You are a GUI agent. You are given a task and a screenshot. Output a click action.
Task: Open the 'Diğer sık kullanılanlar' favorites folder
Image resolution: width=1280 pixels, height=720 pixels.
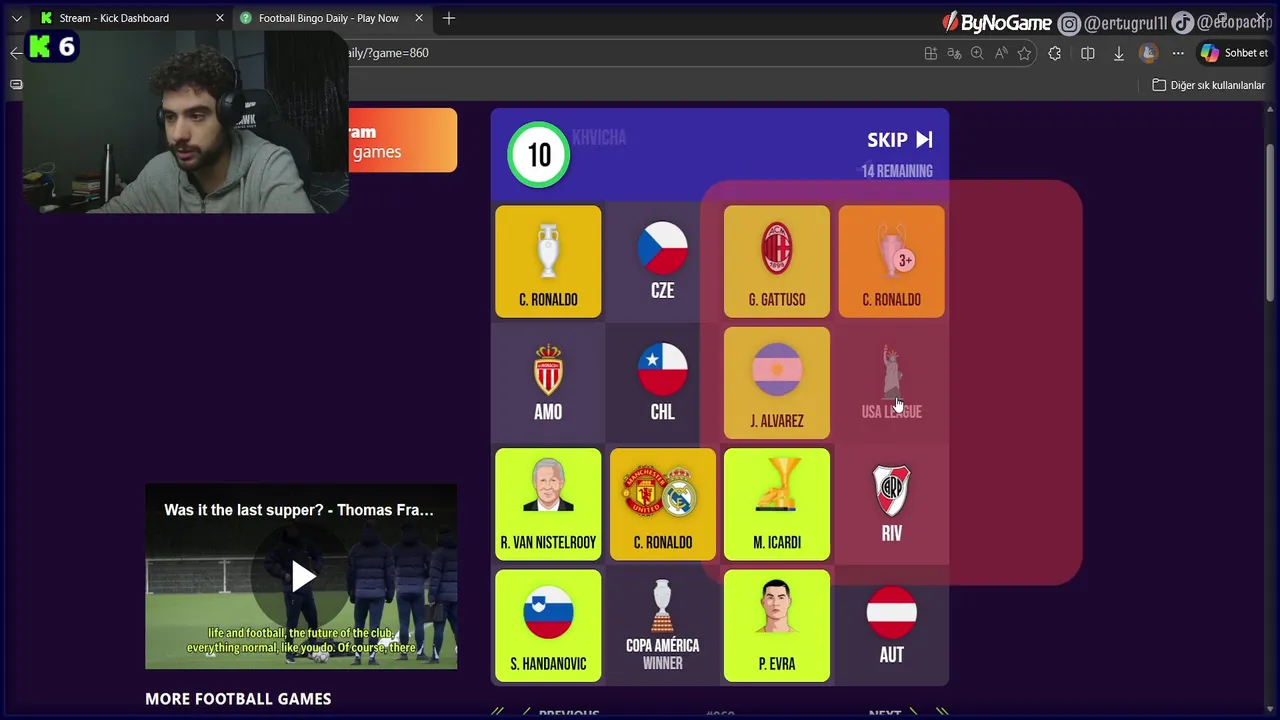click(1209, 85)
